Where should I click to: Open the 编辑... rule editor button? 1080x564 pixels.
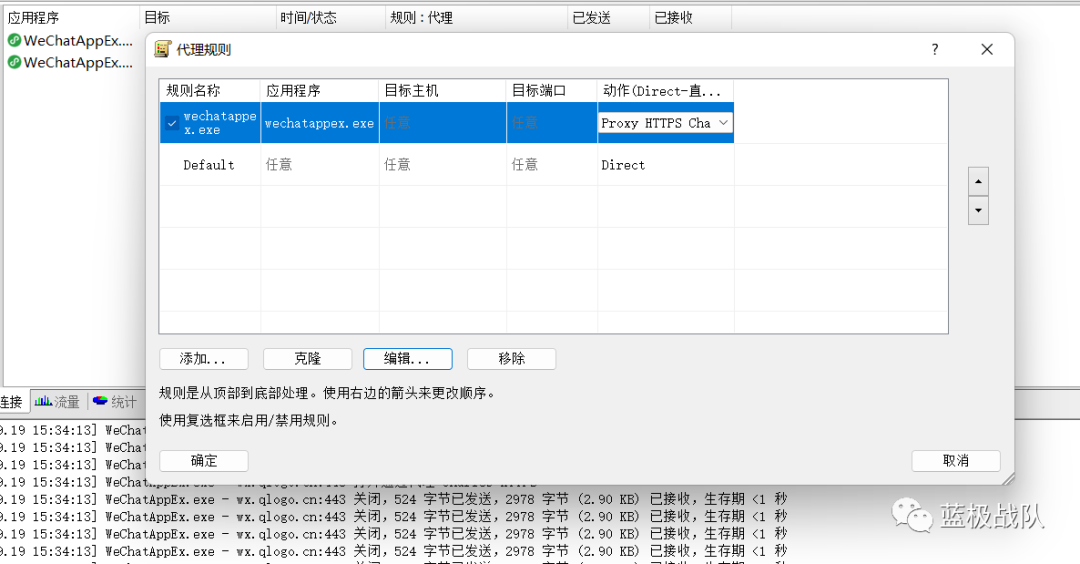tap(408, 359)
